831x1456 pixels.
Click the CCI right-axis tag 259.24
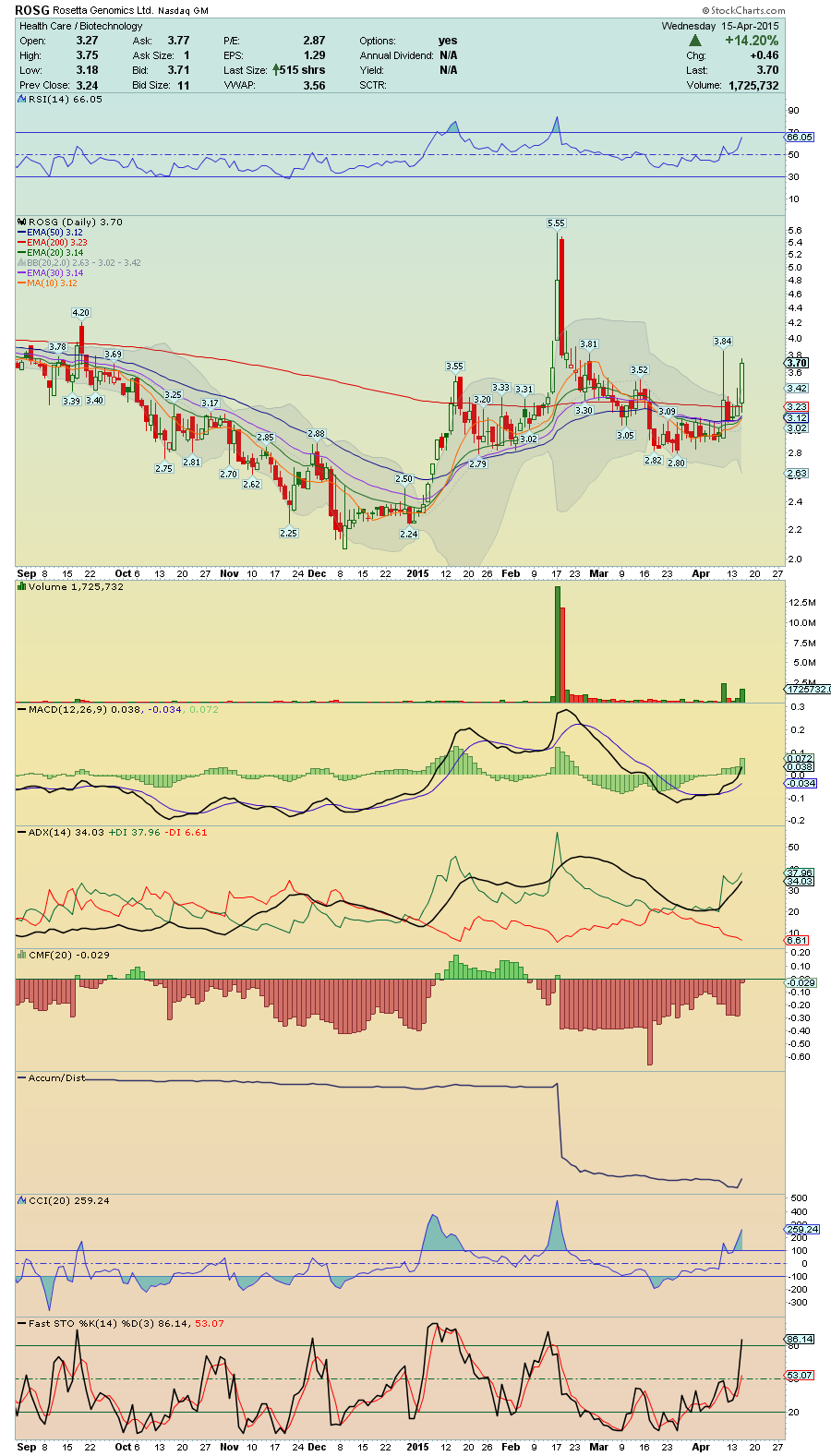pyautogui.click(x=801, y=1229)
